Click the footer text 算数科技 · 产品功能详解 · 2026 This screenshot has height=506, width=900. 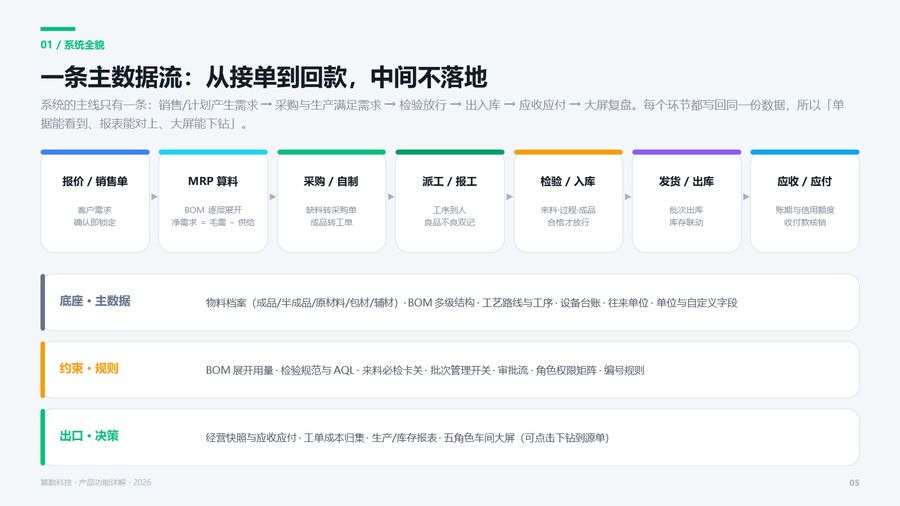(x=96, y=482)
